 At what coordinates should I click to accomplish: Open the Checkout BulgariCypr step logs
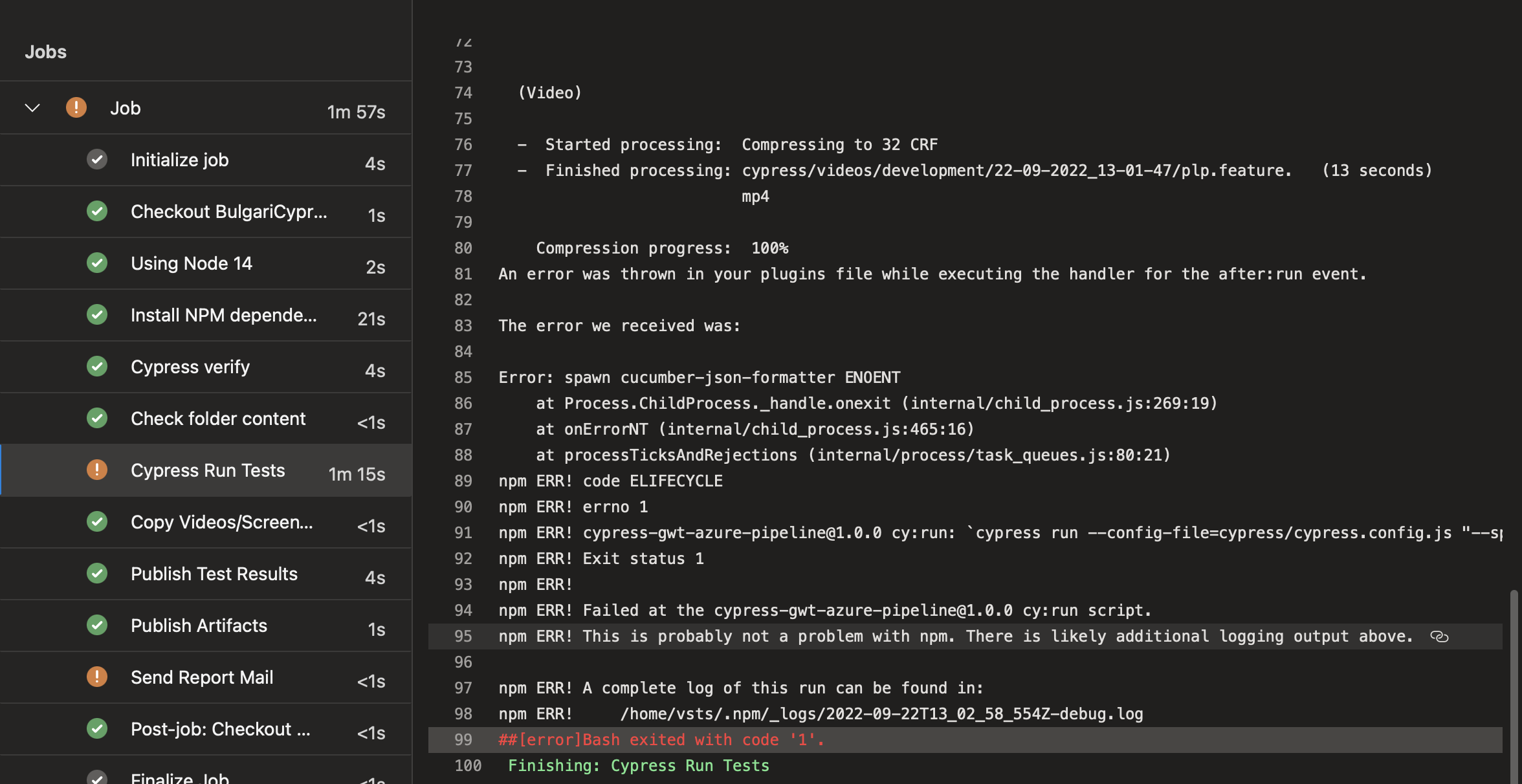[x=229, y=211]
